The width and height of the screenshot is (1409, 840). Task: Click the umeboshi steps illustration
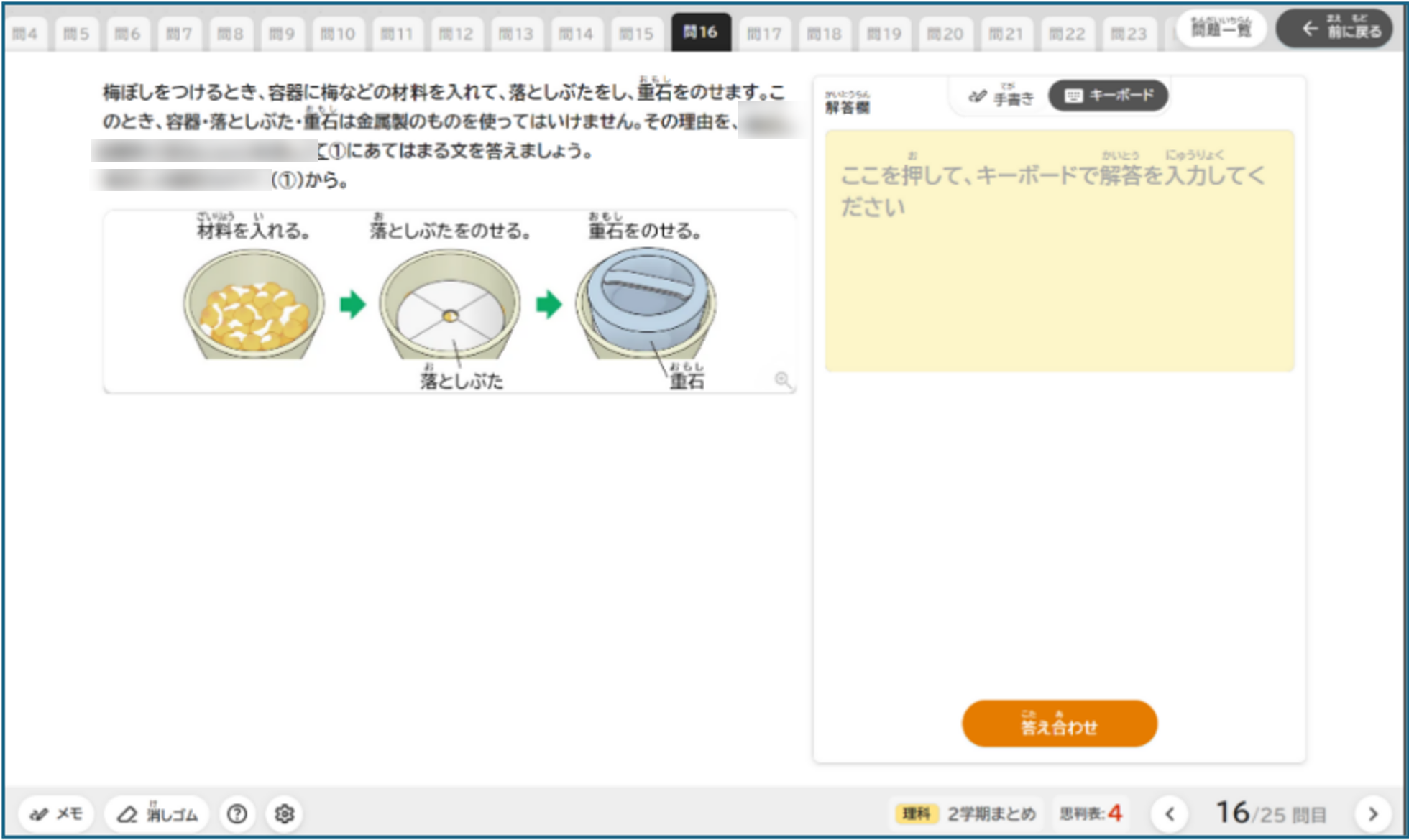[449, 302]
